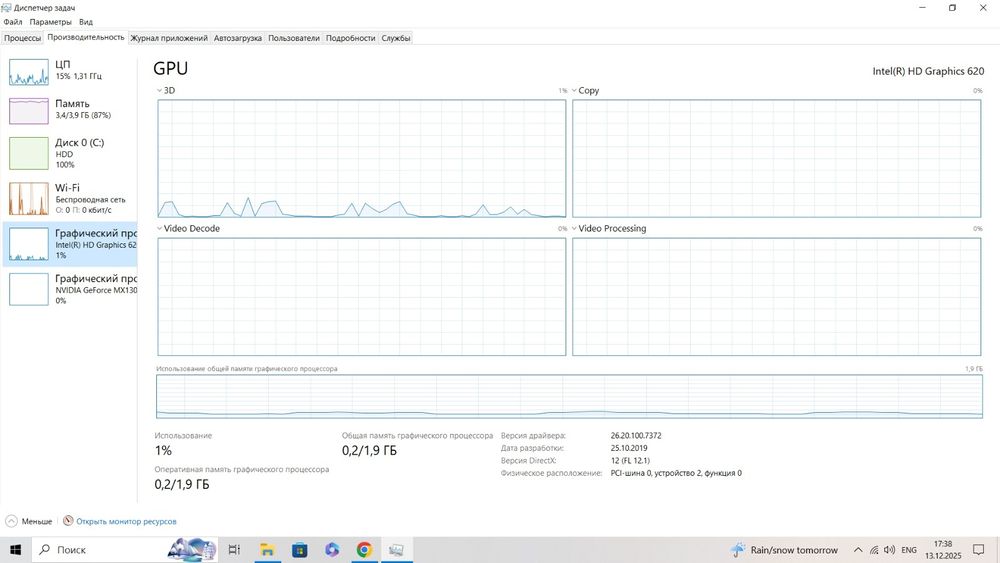Click the search highlights image in the search box
1000x563 pixels.
[192, 550]
